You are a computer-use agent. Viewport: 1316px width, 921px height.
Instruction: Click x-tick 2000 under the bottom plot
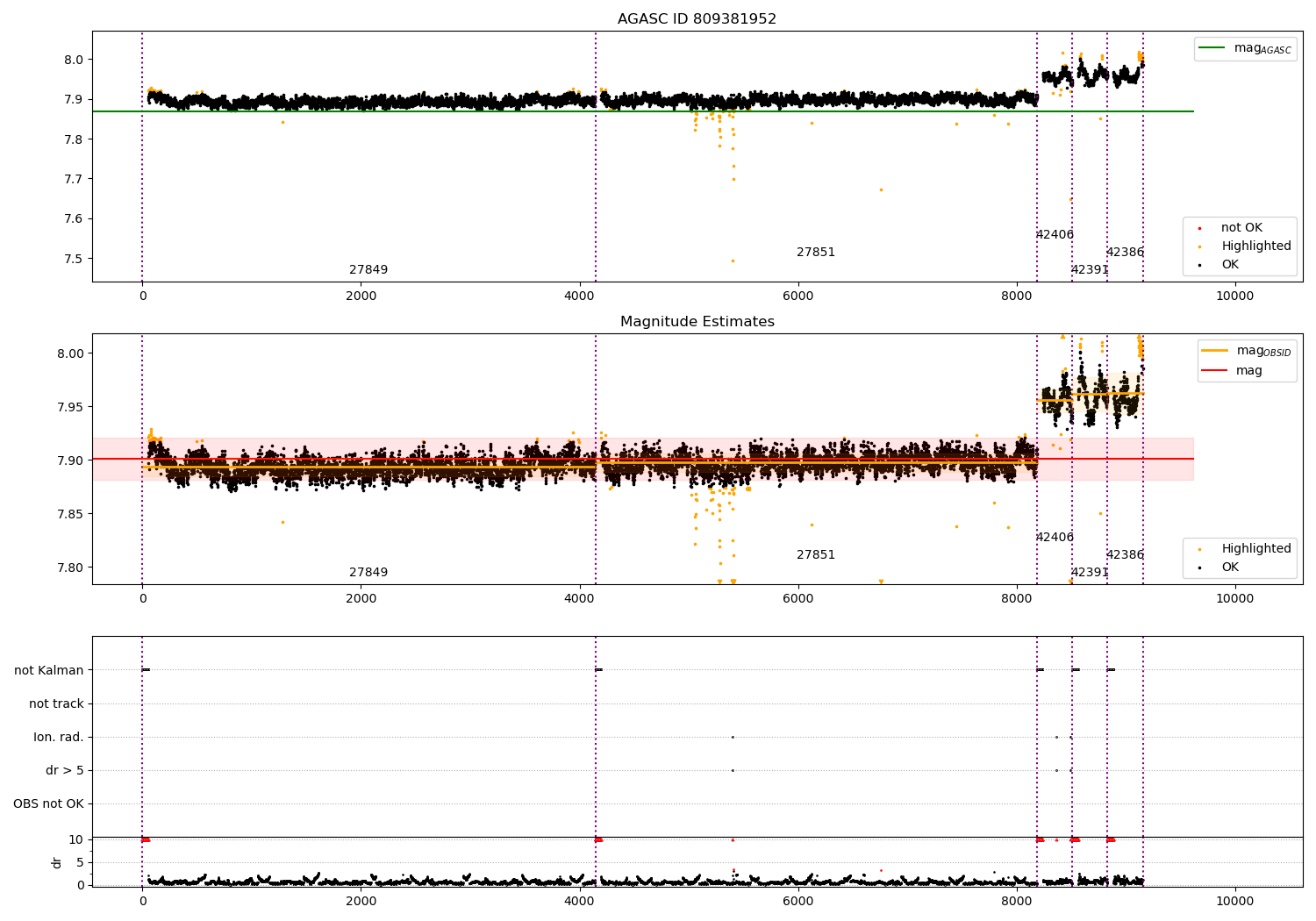click(361, 901)
